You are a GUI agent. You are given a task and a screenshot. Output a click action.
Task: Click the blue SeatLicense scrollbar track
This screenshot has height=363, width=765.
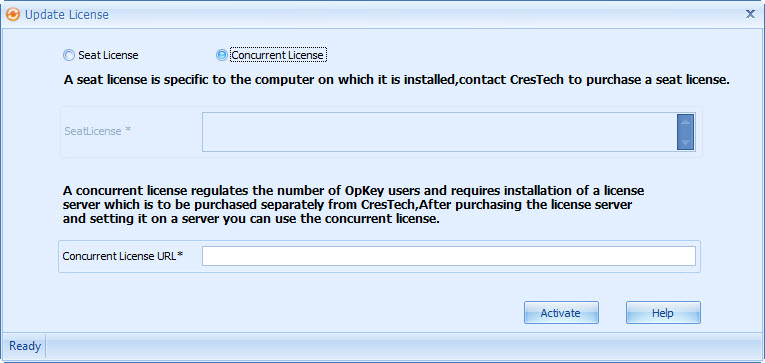coord(685,132)
